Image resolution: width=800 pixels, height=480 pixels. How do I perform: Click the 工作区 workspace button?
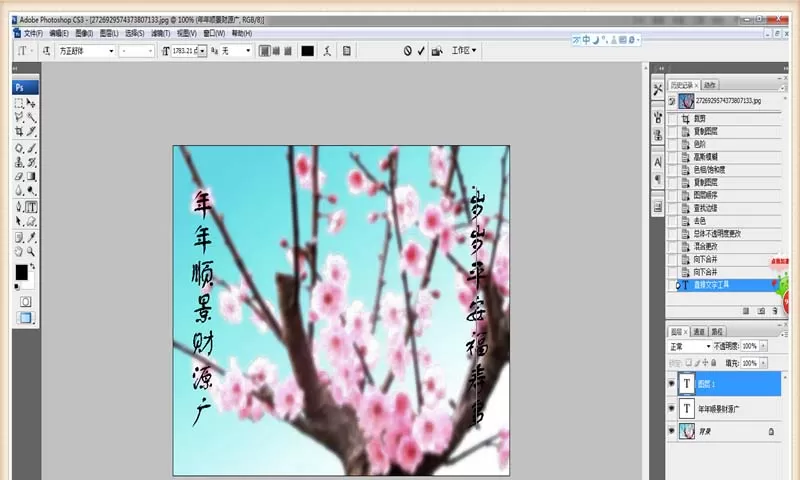pos(464,50)
